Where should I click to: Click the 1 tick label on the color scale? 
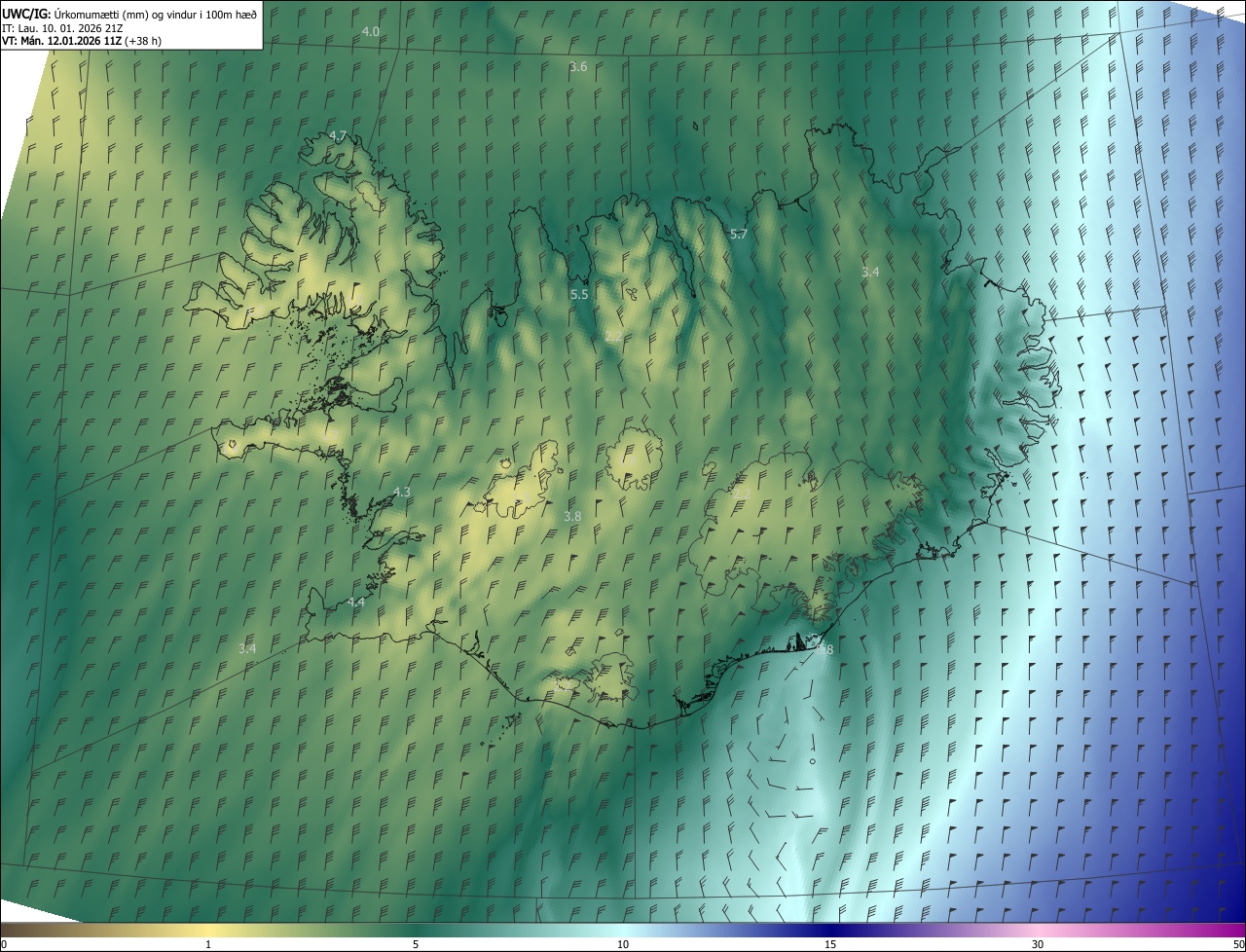(x=208, y=944)
